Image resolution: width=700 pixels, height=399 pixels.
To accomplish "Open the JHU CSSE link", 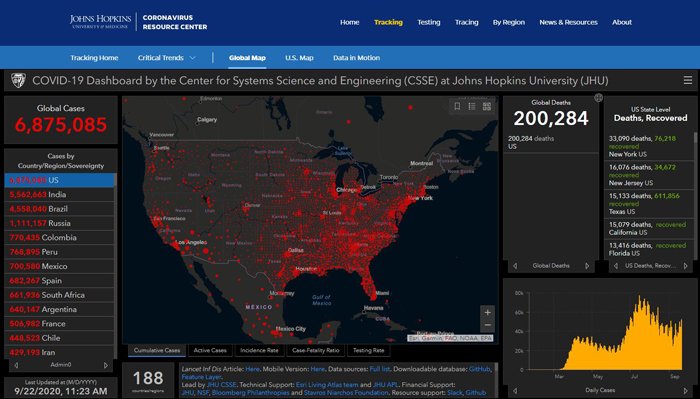I will click(x=221, y=385).
